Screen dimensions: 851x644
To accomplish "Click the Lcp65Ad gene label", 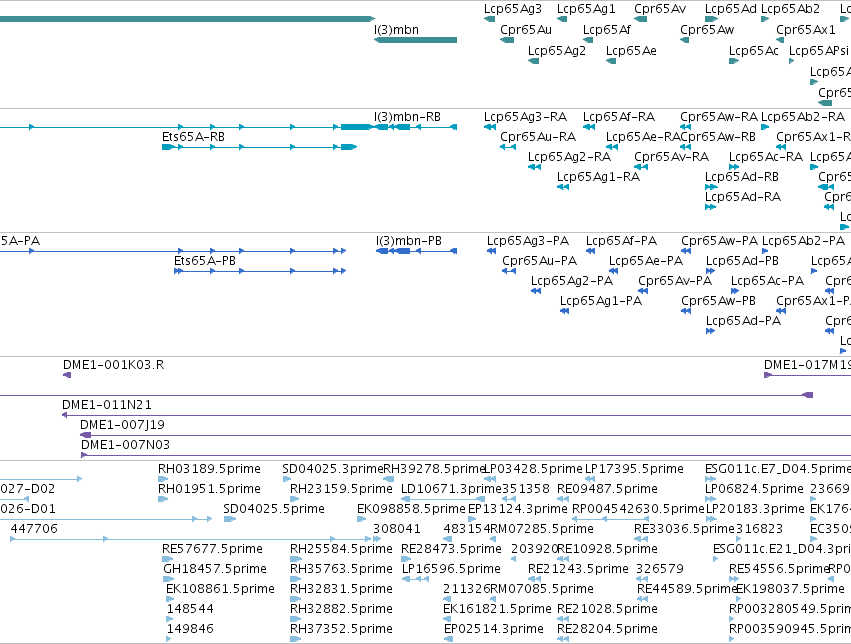I will click(731, 9).
